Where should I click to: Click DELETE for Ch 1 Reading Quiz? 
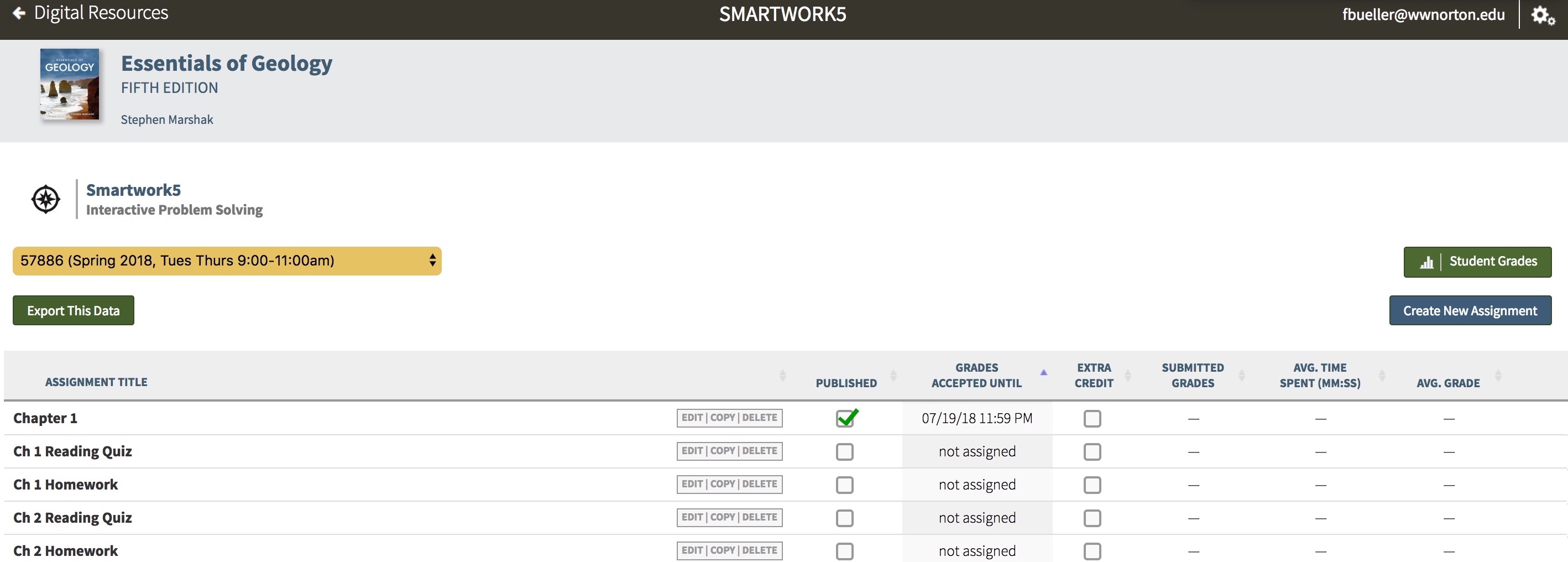click(760, 451)
